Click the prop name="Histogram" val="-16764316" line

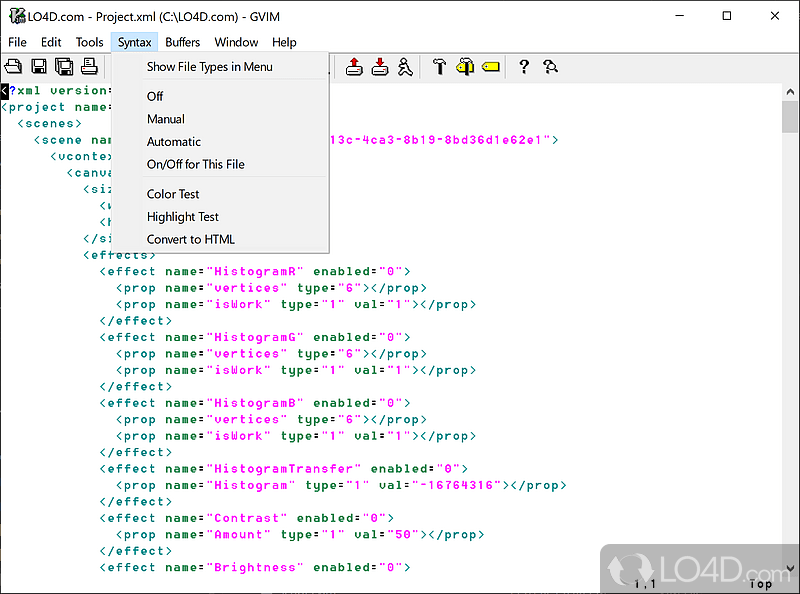point(341,485)
